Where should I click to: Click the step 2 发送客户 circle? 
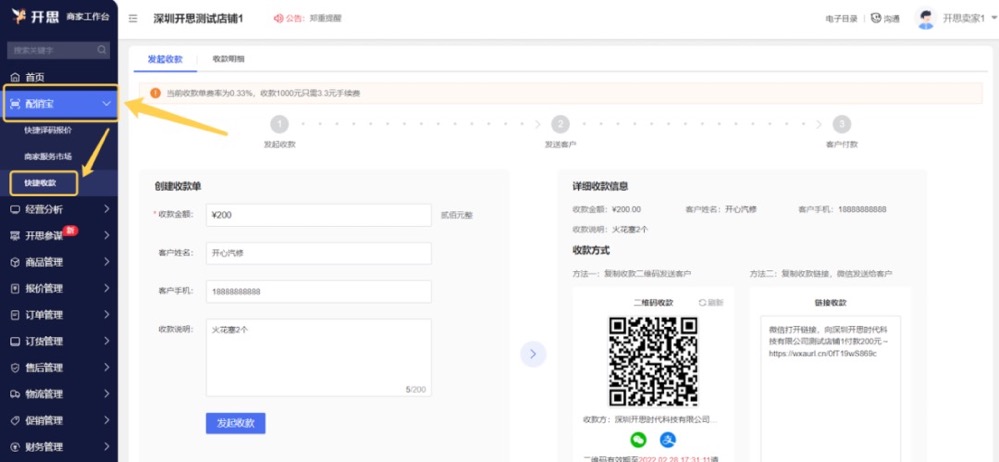[x=560, y=124]
